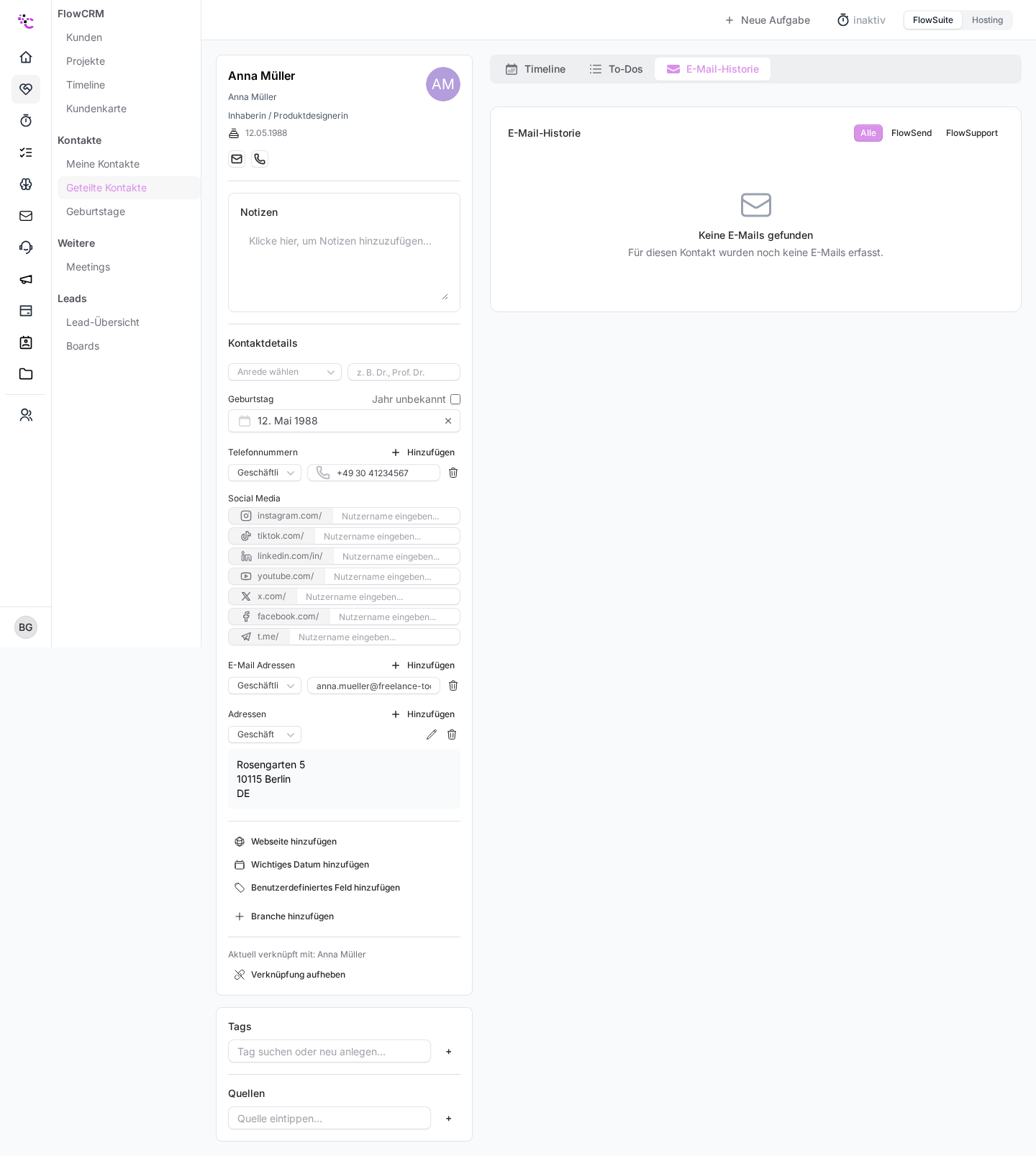Screen dimensions: 1036x1156
Task: Click the phone icon under Anna Müller's name
Action: (260, 159)
